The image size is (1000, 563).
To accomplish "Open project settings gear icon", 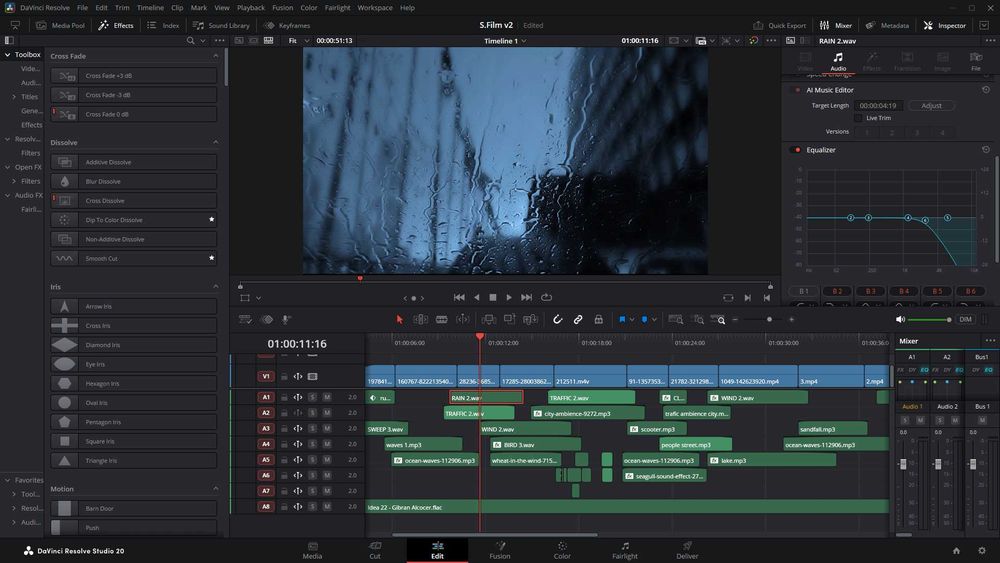I will (x=982, y=551).
